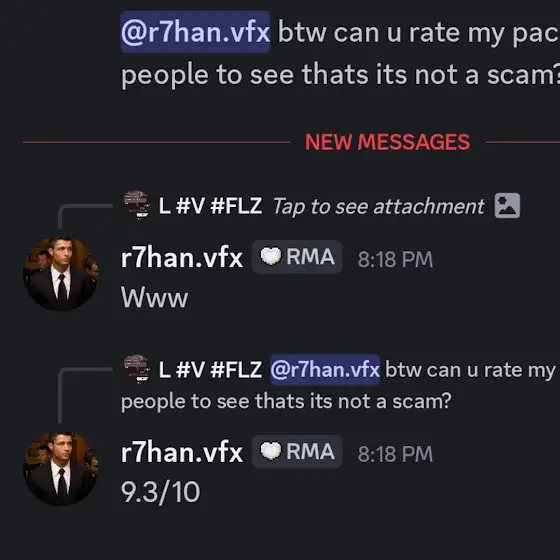Image resolution: width=560 pixels, height=560 pixels.
Task: Click the 8:18 PM timestamp on the 9.3/10 message
Action: pyautogui.click(x=395, y=454)
